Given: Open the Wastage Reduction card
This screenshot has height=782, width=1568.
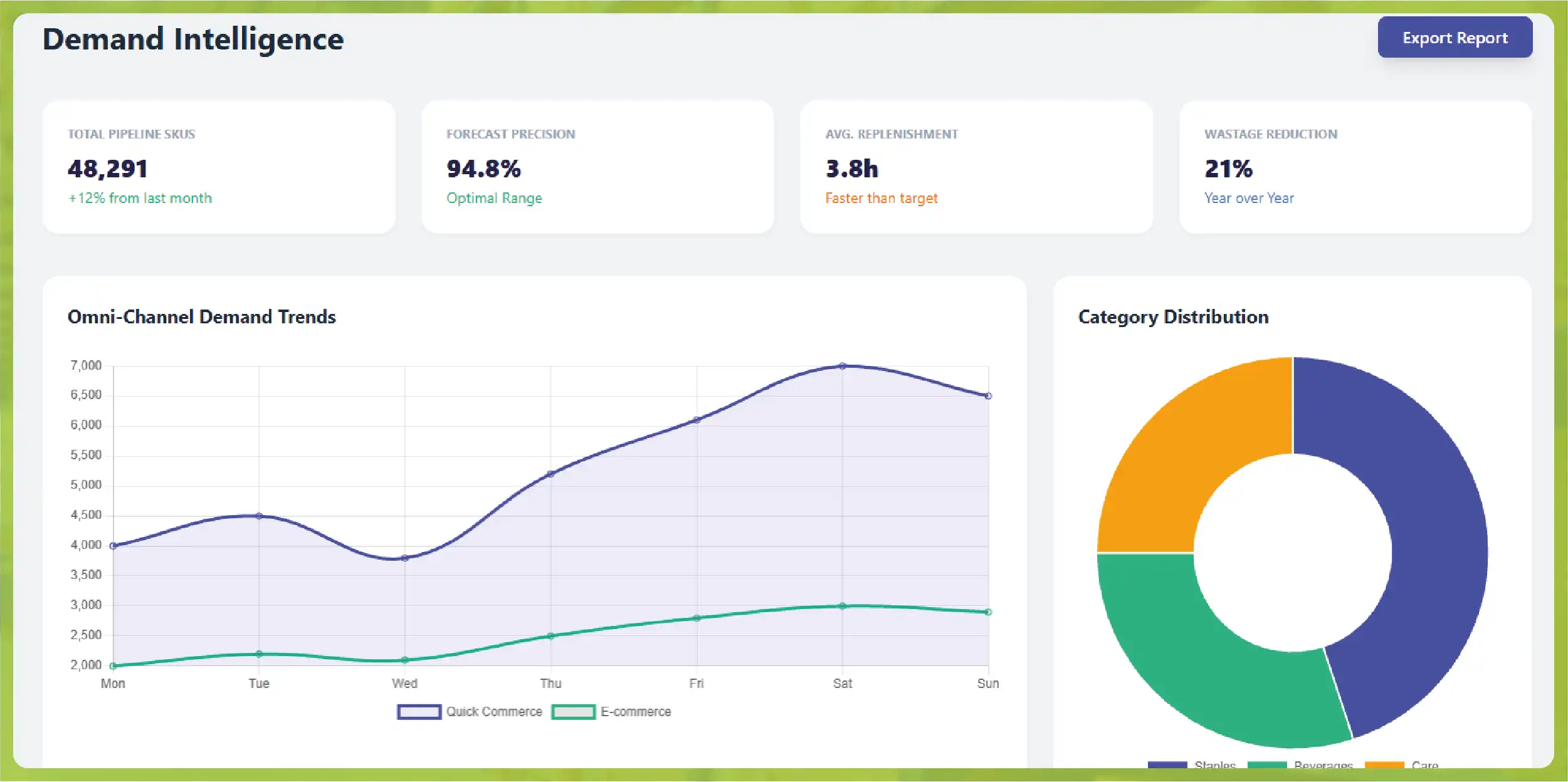Looking at the screenshot, I should coord(1355,167).
